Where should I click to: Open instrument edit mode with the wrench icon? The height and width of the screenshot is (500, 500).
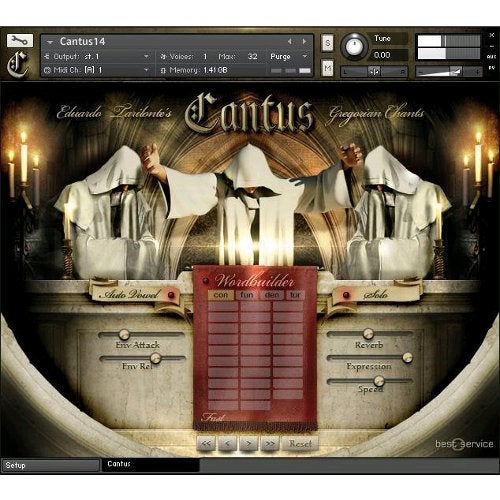pyautogui.click(x=20, y=40)
